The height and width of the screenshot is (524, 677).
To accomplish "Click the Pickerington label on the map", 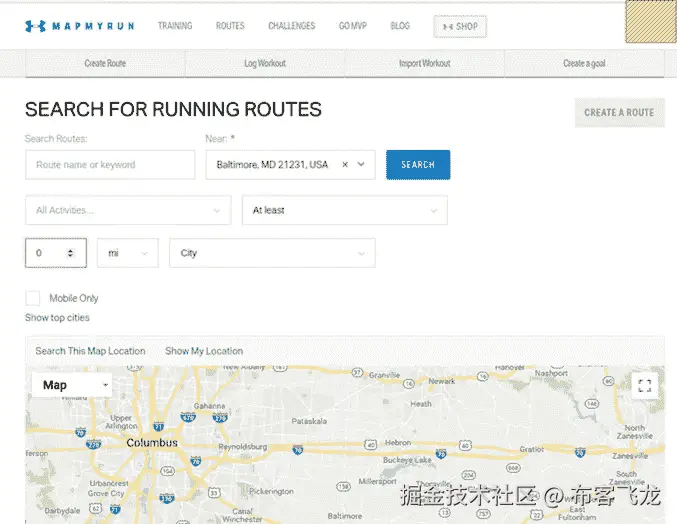I will click(271, 491).
